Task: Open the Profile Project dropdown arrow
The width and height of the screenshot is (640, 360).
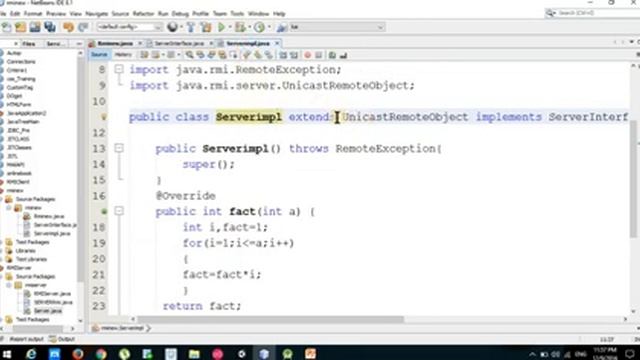Action: 269,27
